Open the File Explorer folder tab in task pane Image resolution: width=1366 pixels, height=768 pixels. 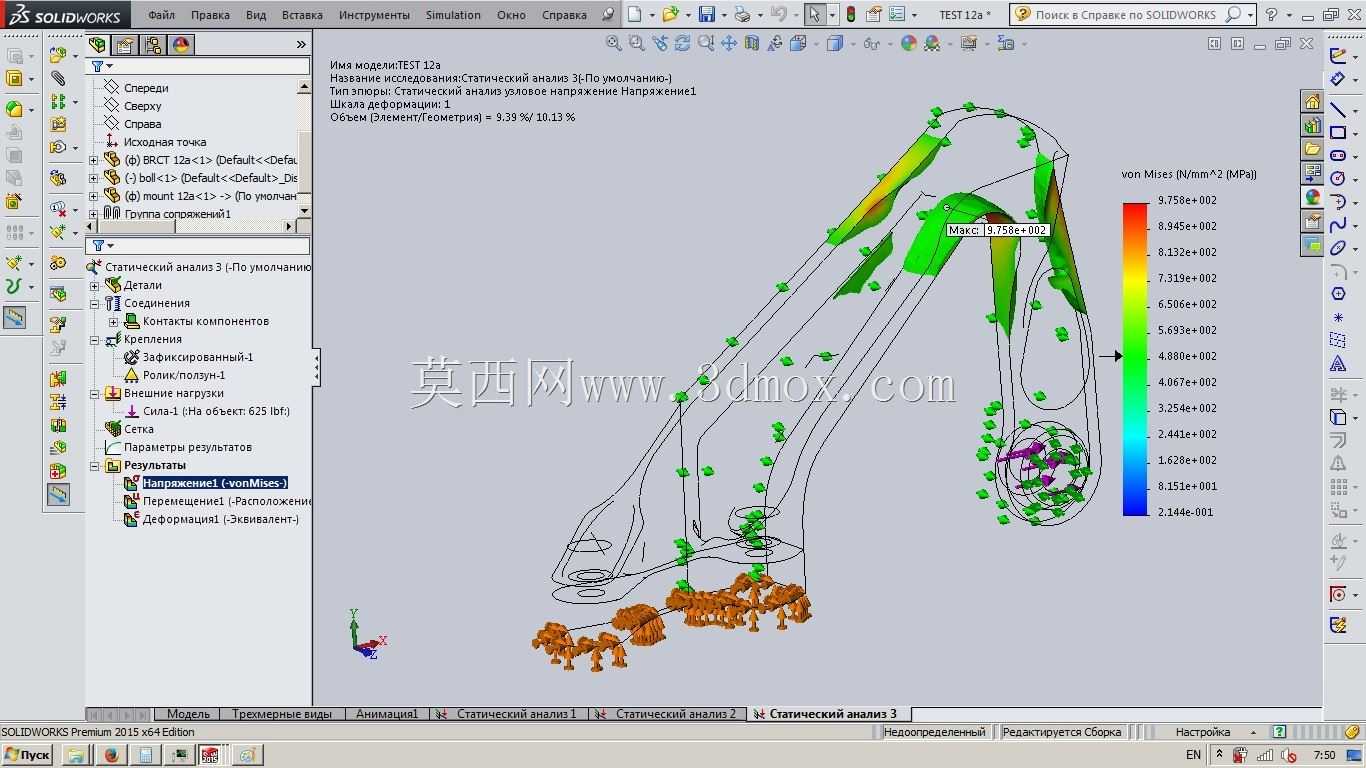click(x=1312, y=150)
